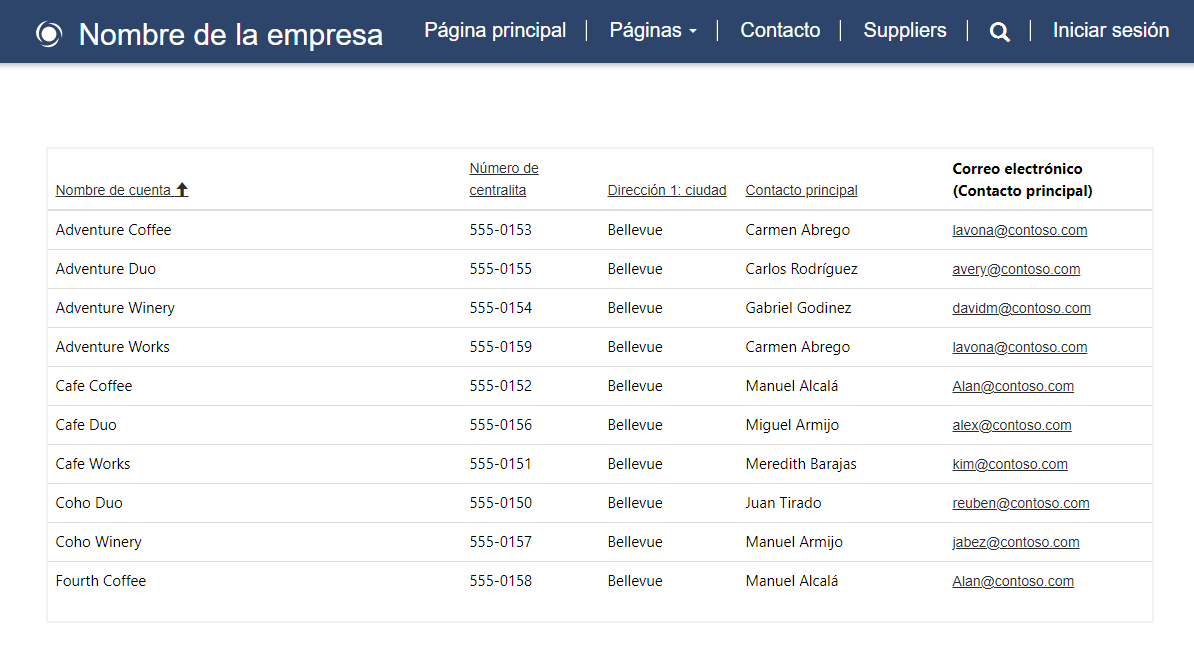Open Alan@contoso.com email in Cafe Coffee row
1194x668 pixels.
pos(1013,386)
